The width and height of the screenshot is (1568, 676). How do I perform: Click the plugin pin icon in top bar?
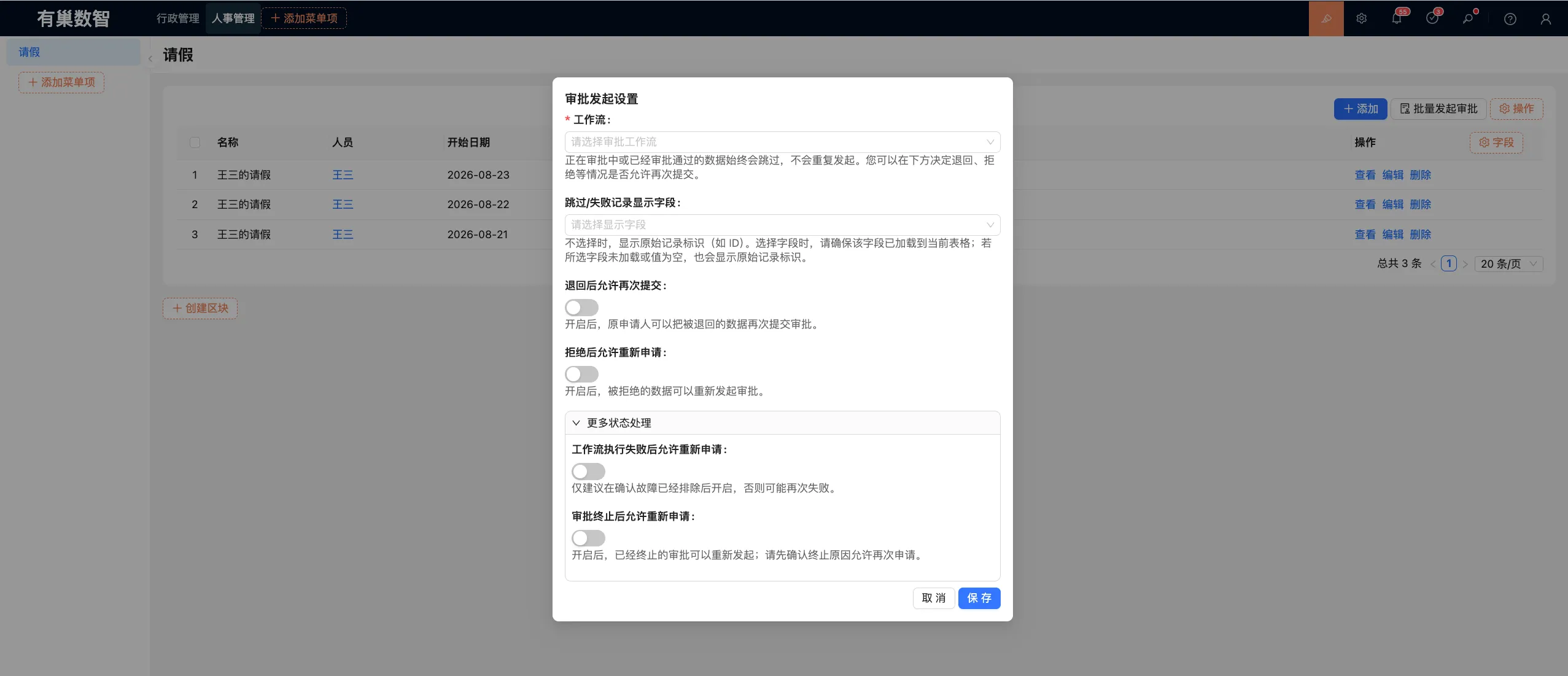tap(1468, 18)
